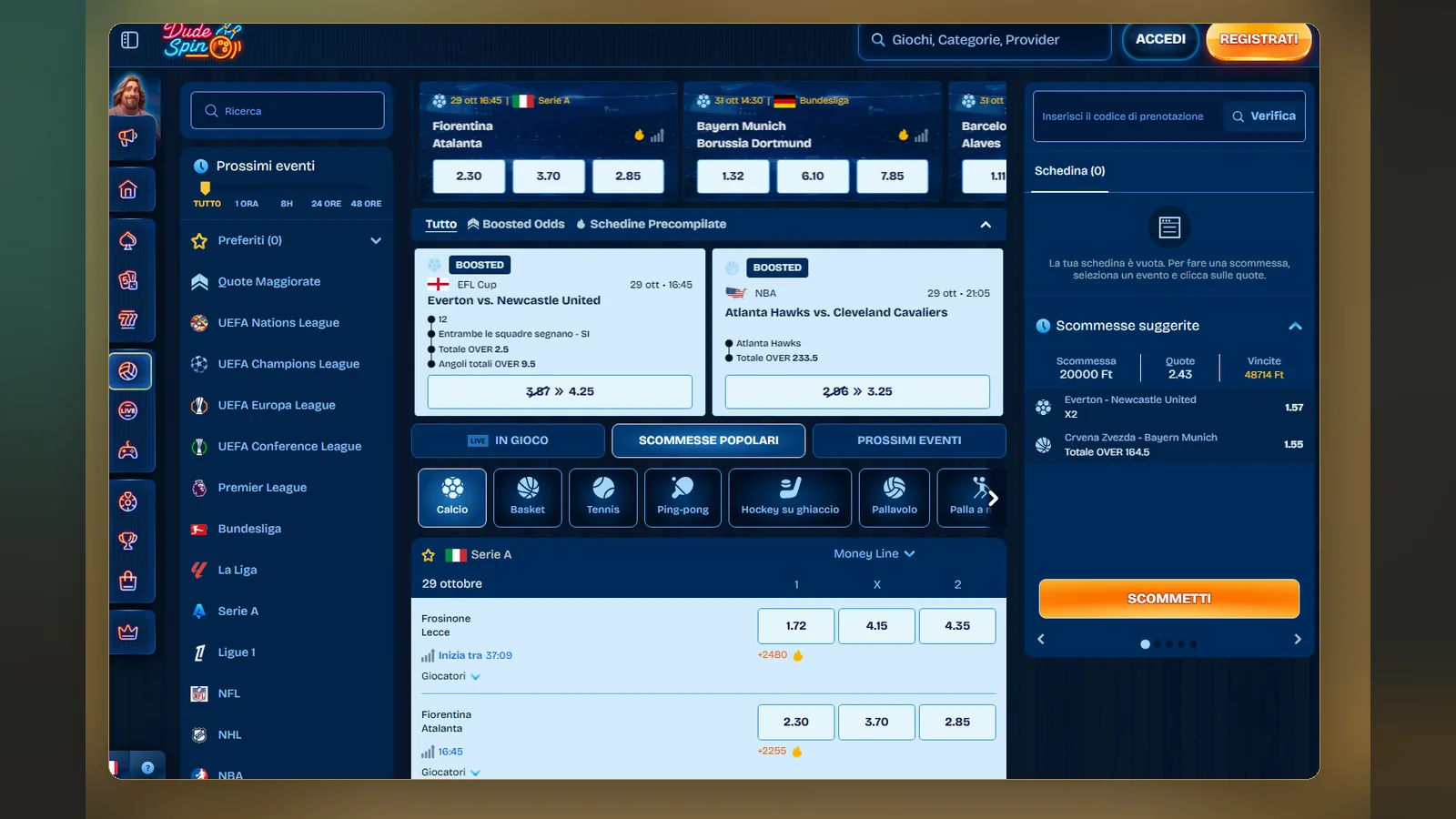Open the IN GIOCO tab
Image resolution: width=1456 pixels, height=819 pixels.
click(508, 440)
